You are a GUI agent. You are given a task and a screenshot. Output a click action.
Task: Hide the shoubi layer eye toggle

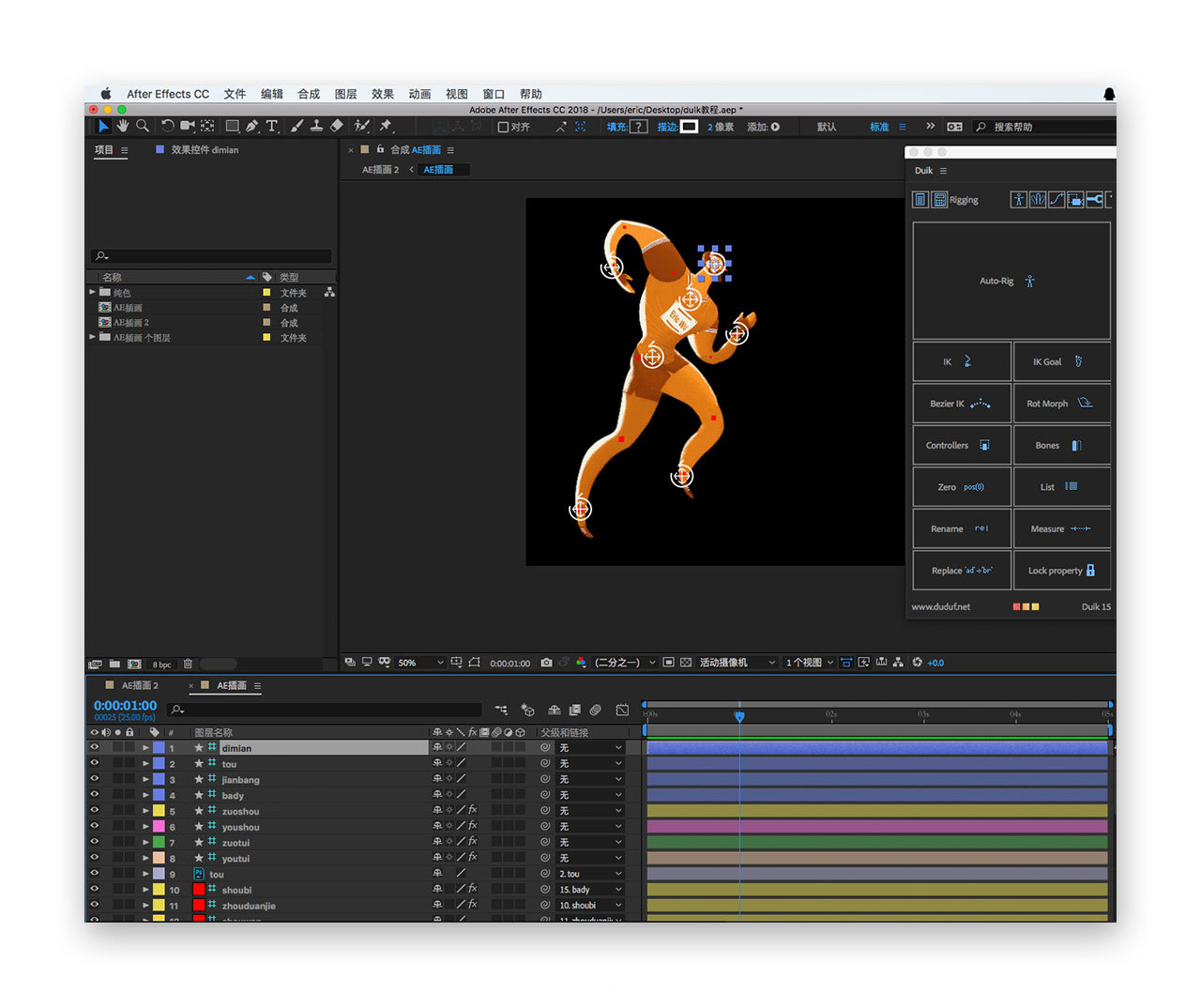94,890
